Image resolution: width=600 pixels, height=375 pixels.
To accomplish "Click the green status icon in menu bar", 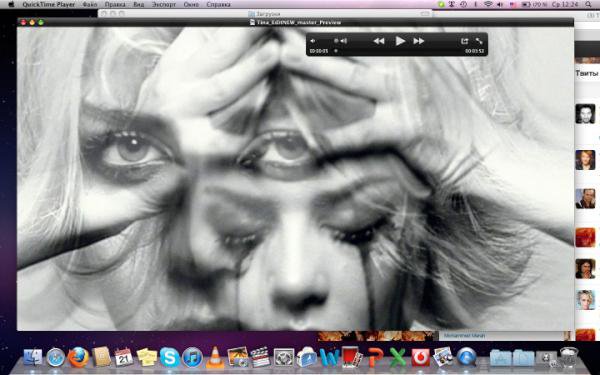I will [441, 5].
